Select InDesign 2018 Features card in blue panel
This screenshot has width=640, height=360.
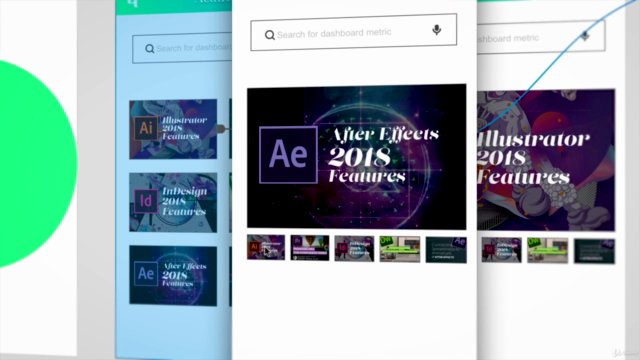[173, 202]
